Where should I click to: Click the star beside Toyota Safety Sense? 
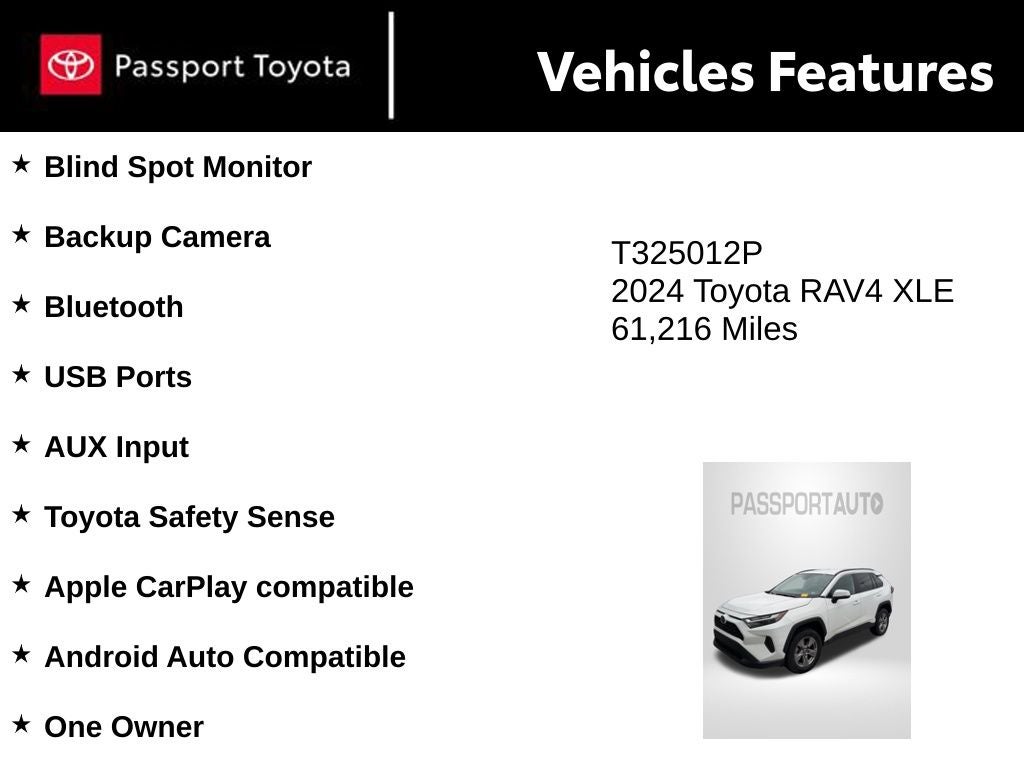click(21, 515)
